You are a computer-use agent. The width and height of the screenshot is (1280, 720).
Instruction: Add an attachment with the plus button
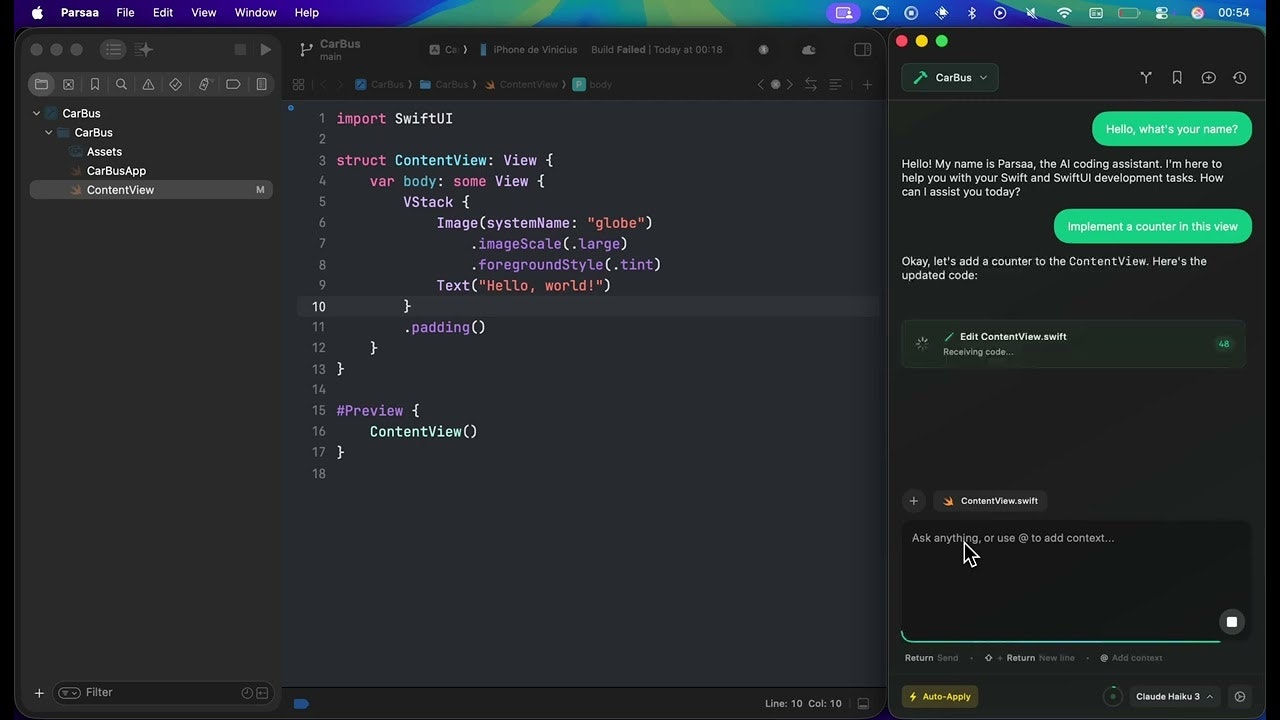click(x=913, y=501)
